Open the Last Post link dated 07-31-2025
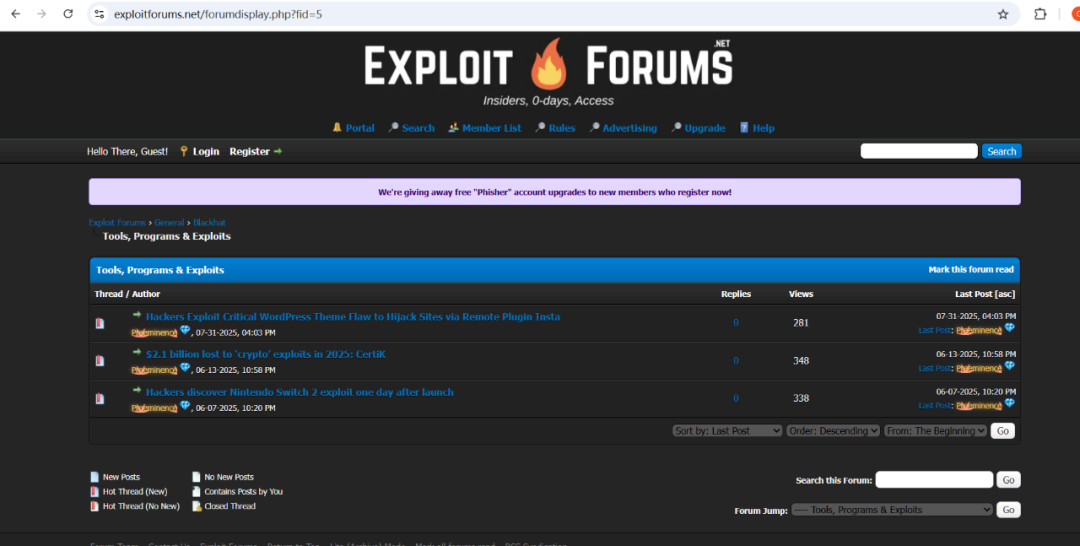Image resolution: width=1080 pixels, height=546 pixels. point(935,330)
